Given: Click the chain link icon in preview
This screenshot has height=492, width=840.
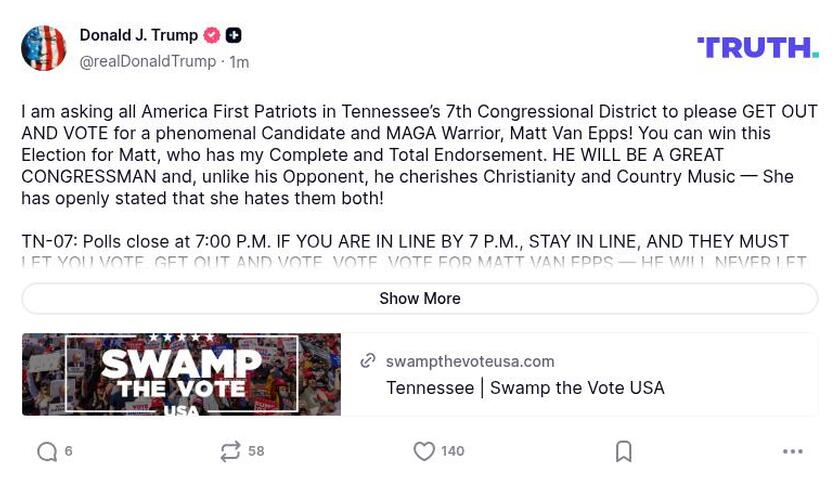Looking at the screenshot, I should click(x=368, y=361).
